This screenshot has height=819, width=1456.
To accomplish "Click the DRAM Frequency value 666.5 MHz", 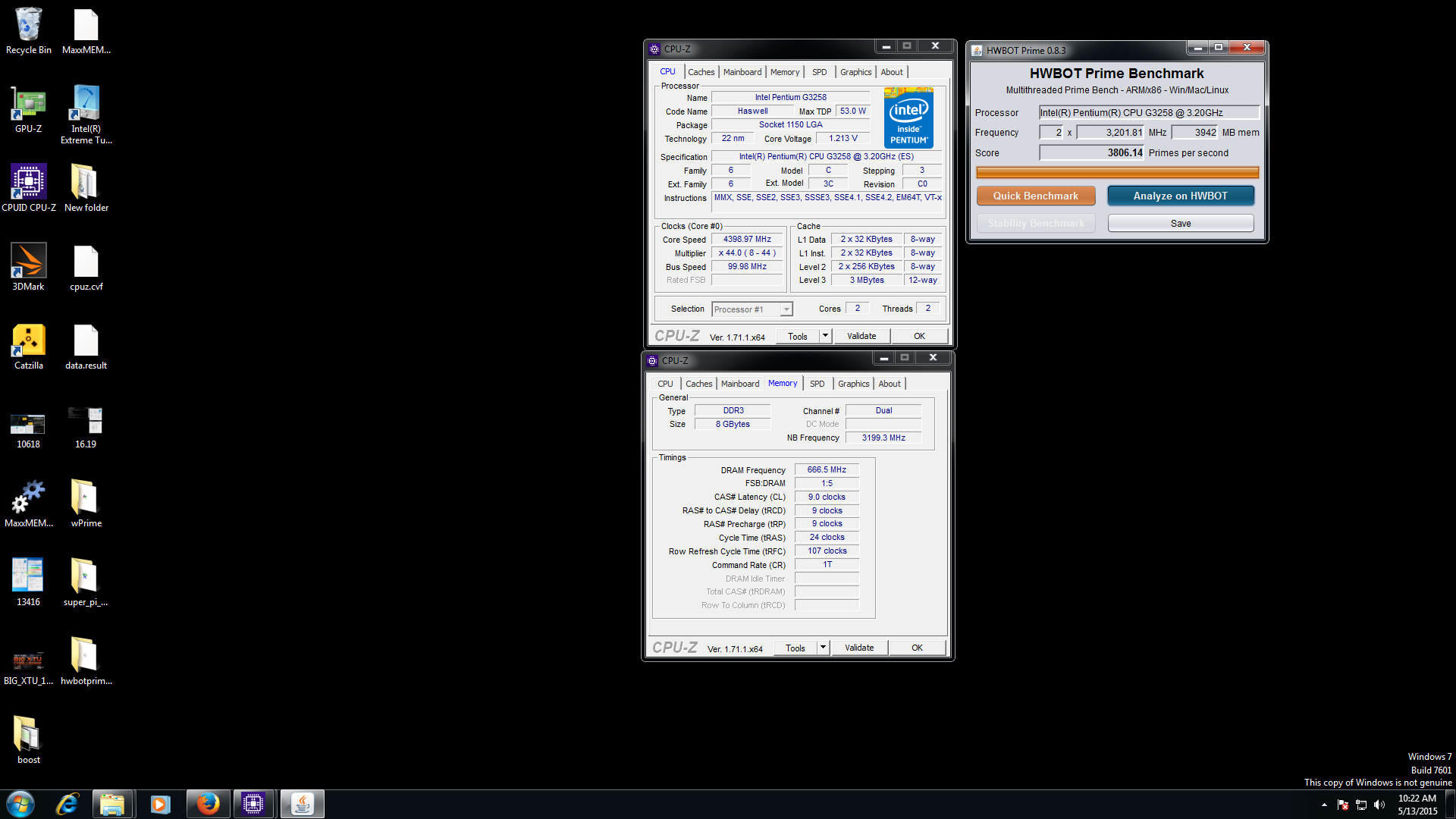I will (827, 469).
